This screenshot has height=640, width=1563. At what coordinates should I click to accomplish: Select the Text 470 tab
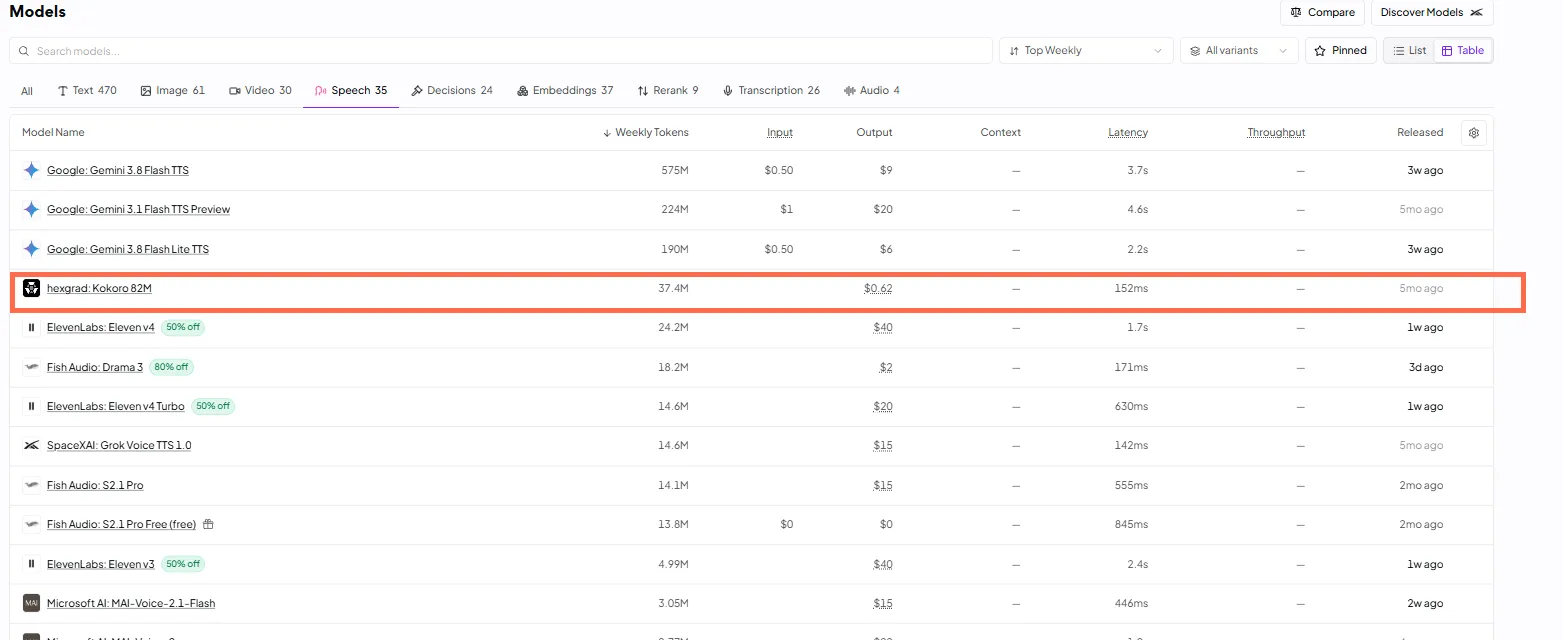click(x=87, y=90)
